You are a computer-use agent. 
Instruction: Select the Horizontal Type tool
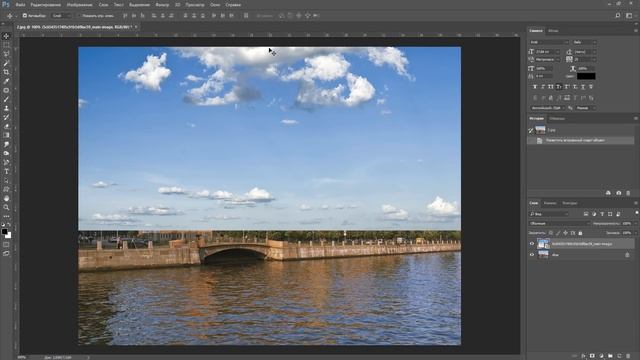(6, 171)
